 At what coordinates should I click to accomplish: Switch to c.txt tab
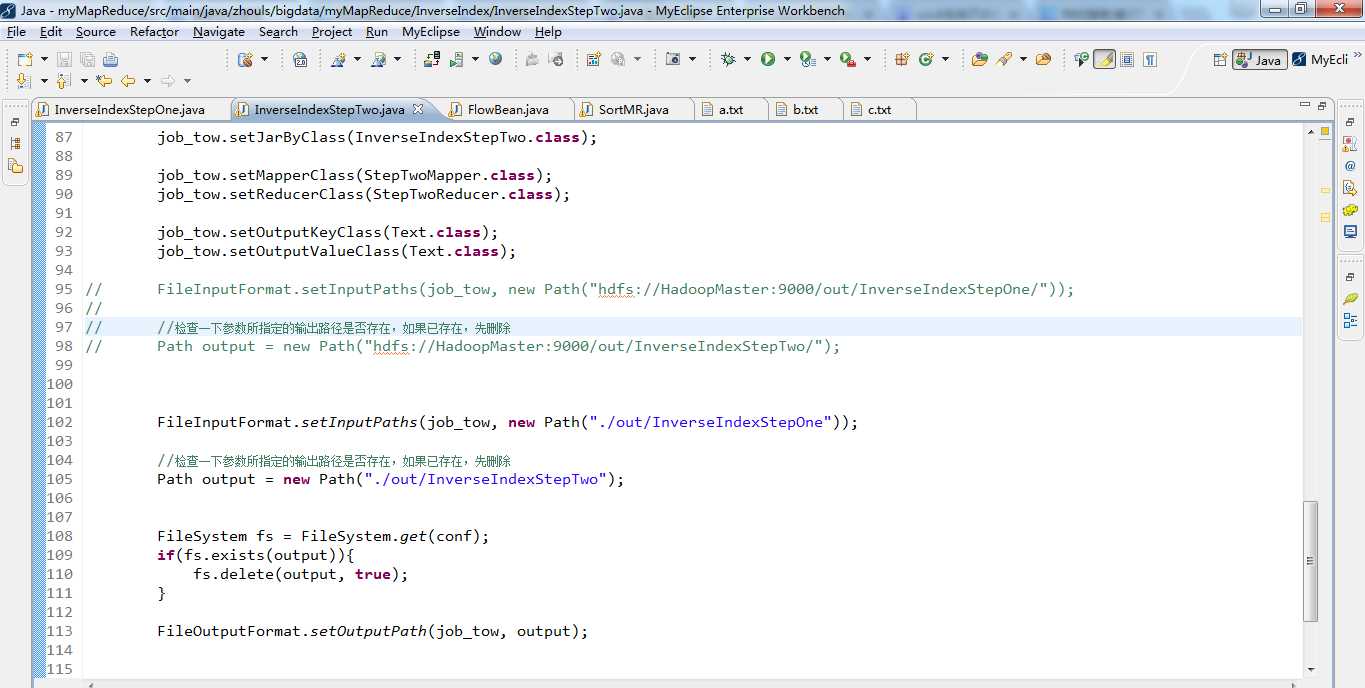click(x=879, y=110)
